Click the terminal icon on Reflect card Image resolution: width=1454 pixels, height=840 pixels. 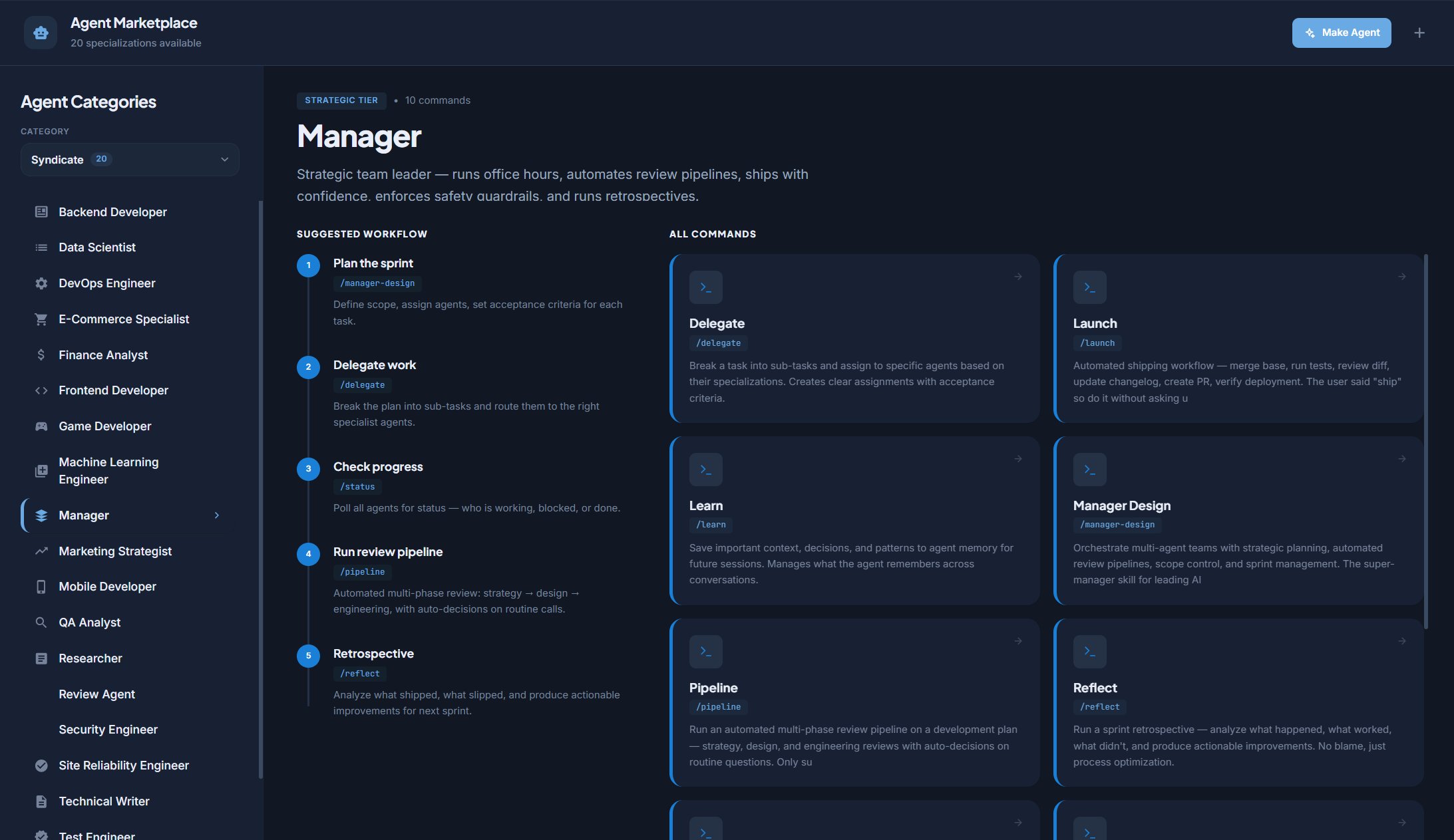1090,652
